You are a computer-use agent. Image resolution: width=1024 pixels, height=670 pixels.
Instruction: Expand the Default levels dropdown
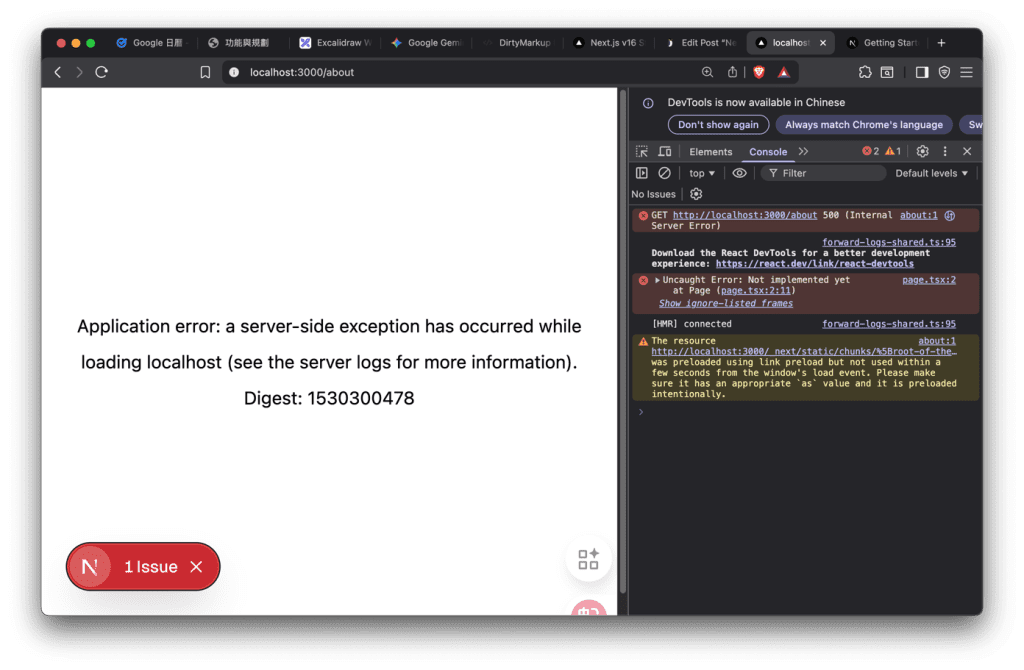tap(932, 173)
